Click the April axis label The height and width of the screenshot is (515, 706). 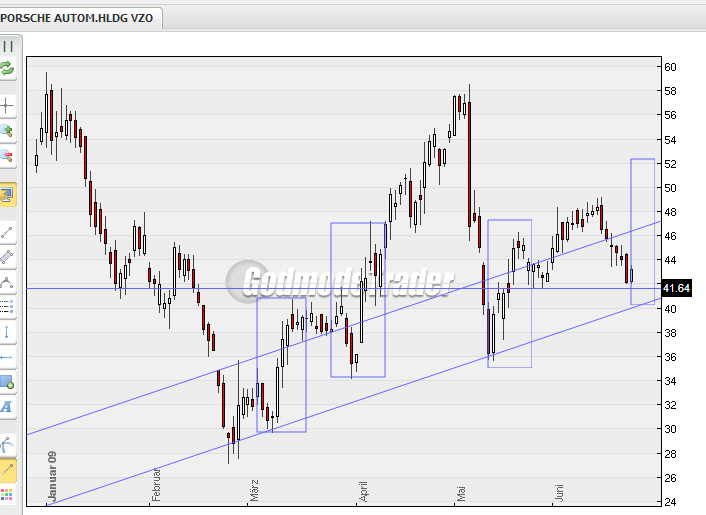tap(363, 492)
